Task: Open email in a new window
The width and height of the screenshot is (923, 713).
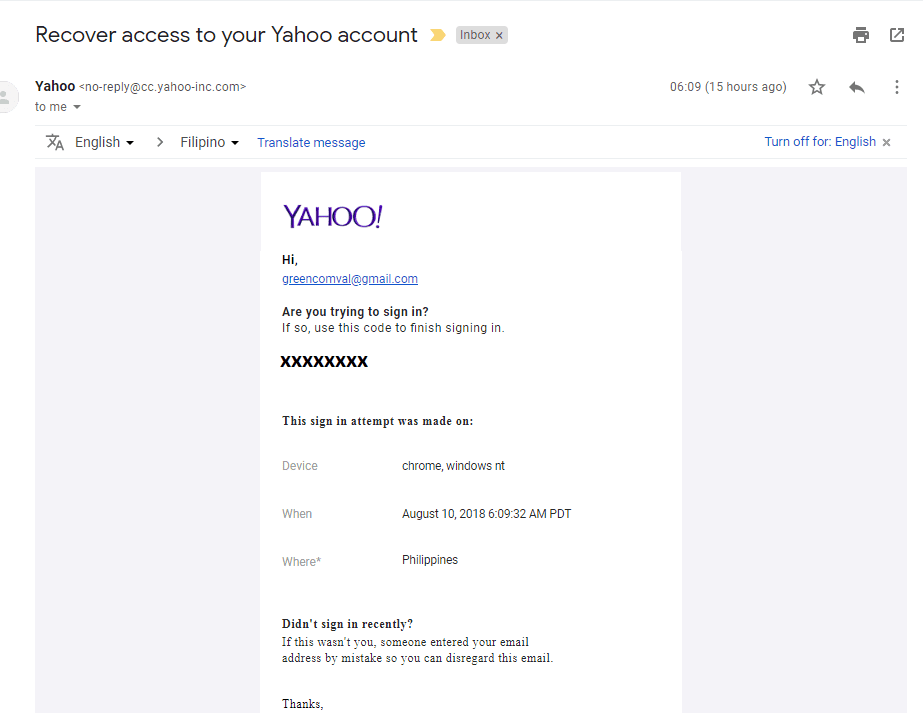Action: coord(897,34)
